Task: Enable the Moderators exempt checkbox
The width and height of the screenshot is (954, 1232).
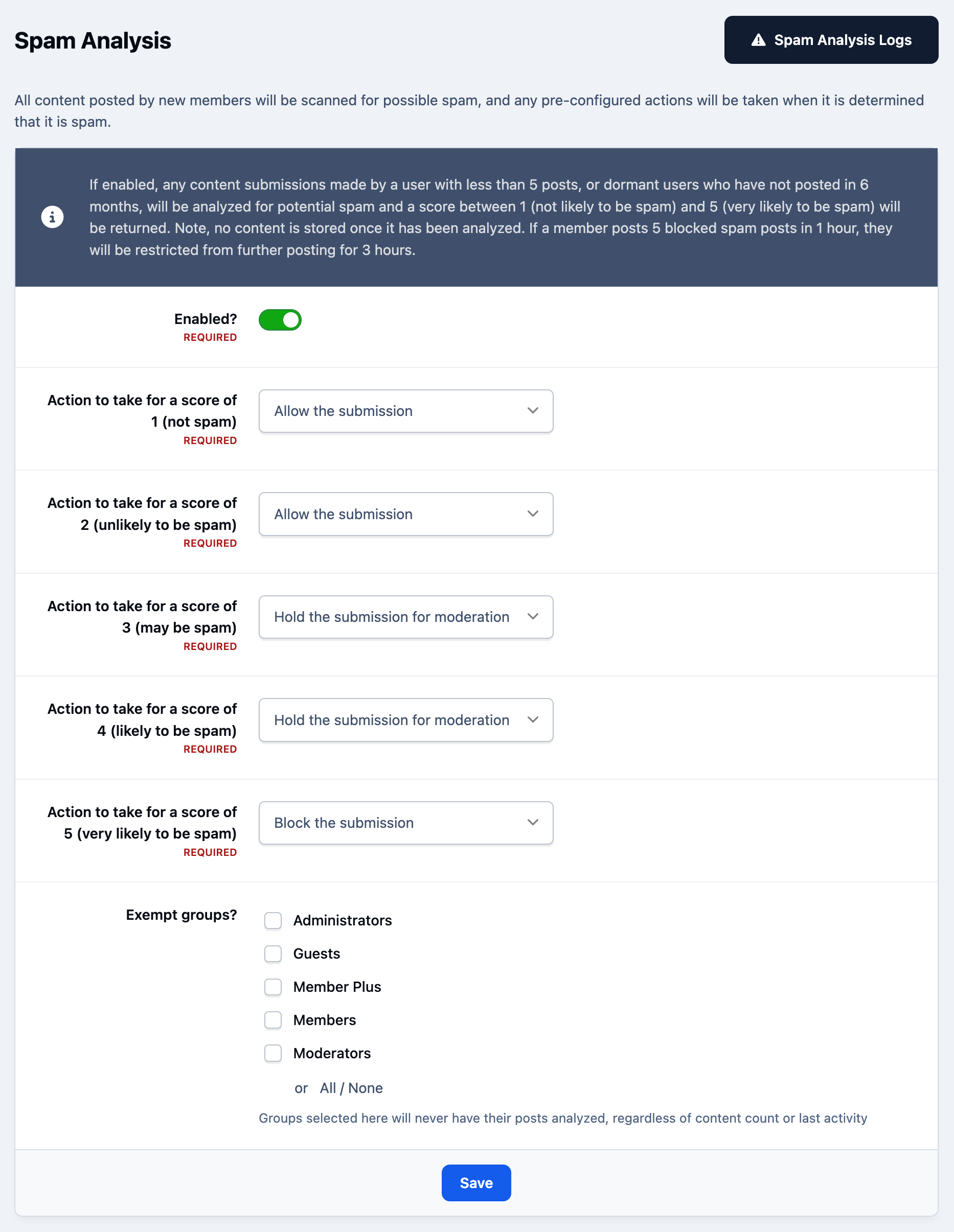Action: click(273, 1053)
